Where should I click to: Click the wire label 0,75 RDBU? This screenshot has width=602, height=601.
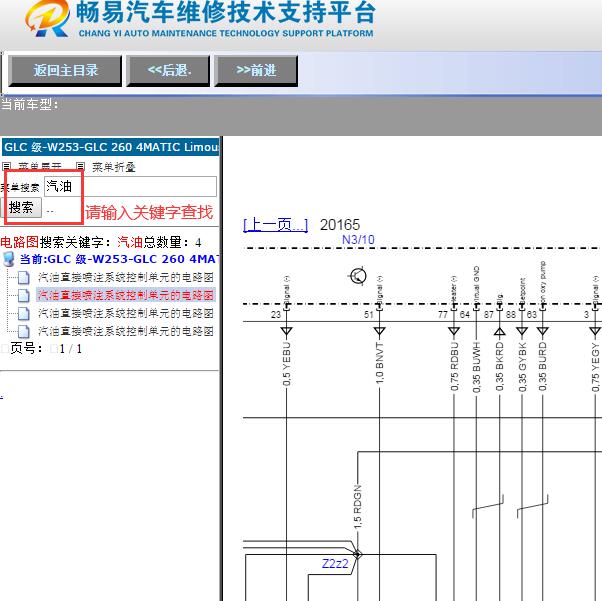[454, 366]
